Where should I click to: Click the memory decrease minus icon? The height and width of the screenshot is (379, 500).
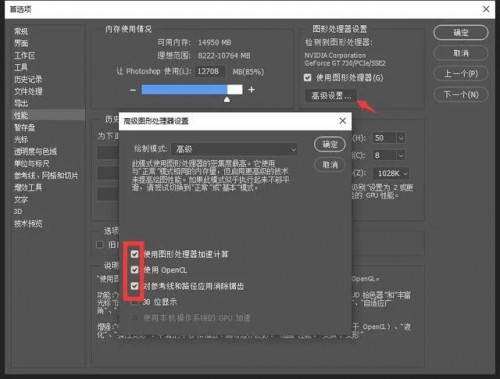(133, 90)
